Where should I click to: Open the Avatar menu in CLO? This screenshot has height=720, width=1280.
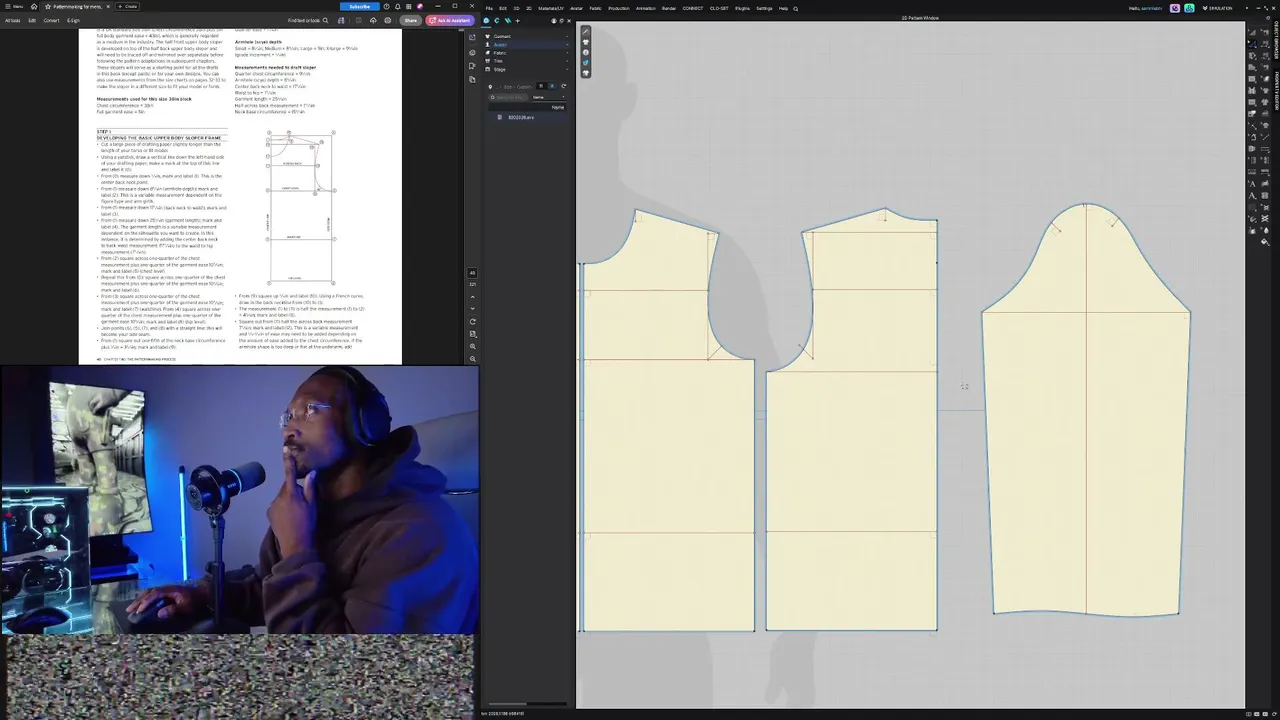[x=576, y=8]
